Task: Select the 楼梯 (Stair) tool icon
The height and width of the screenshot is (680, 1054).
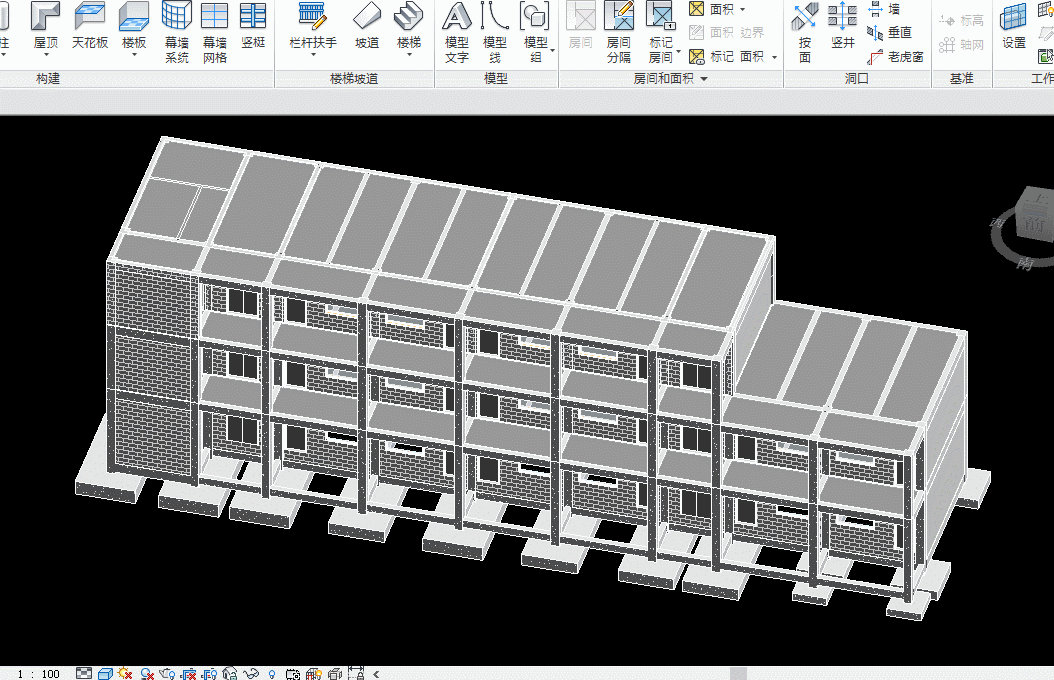Action: pyautogui.click(x=409, y=16)
